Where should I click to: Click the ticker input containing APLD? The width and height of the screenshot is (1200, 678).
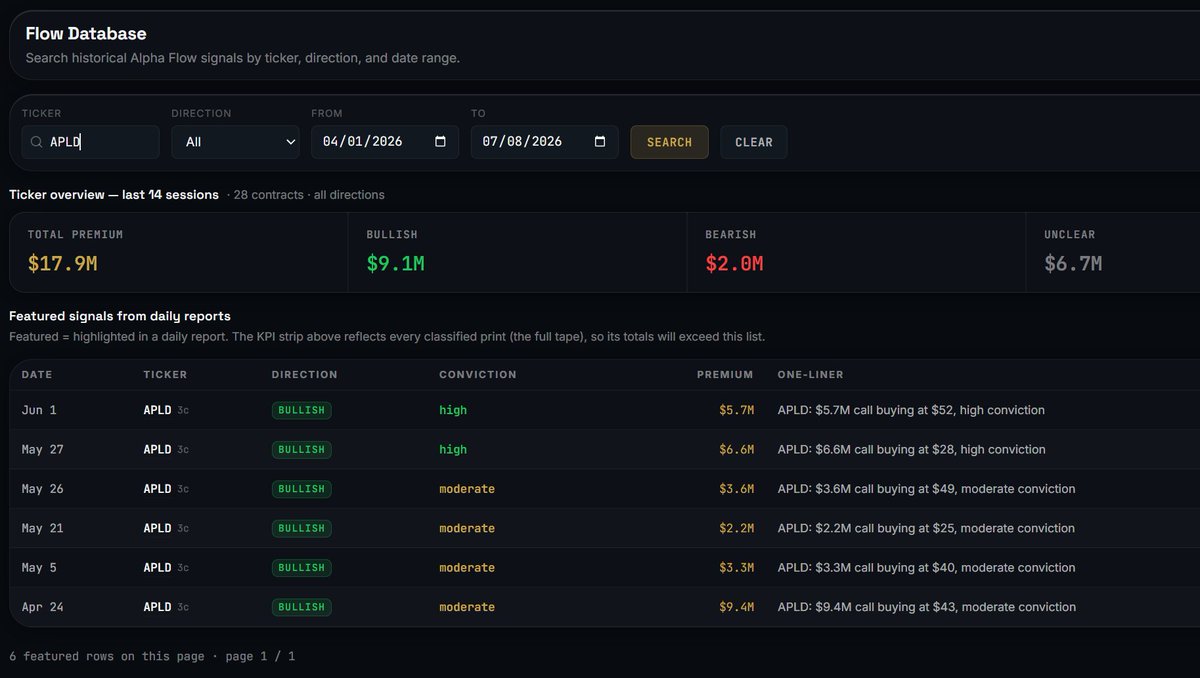click(x=90, y=142)
